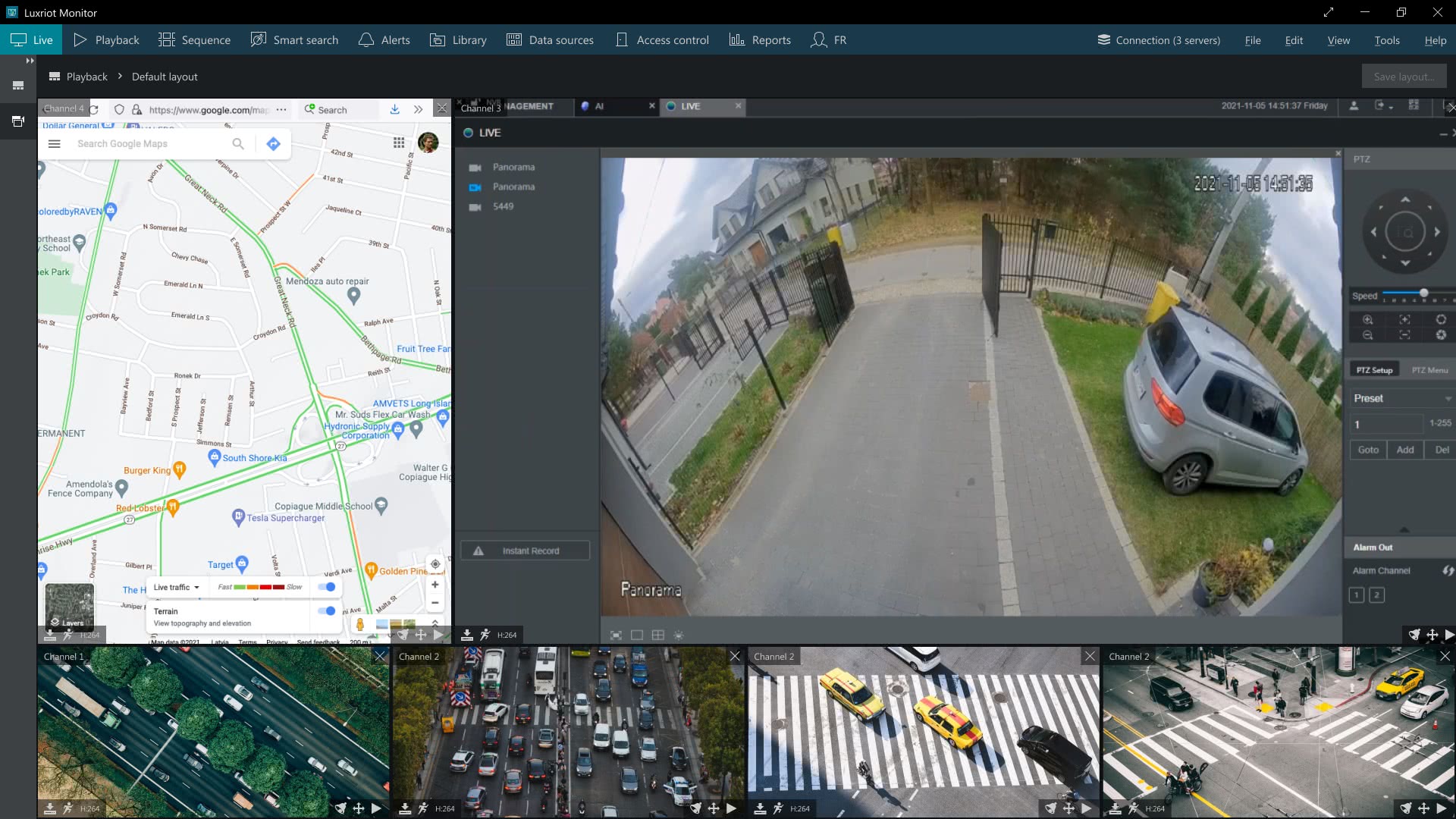Open the Sequence tab

[x=194, y=39]
